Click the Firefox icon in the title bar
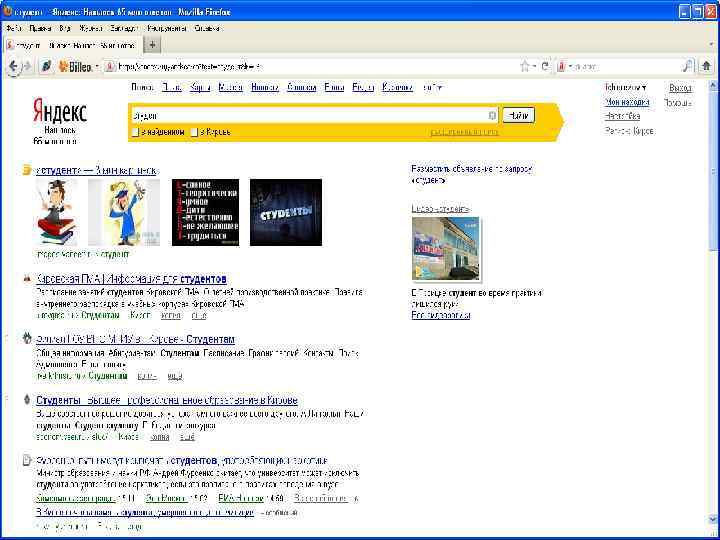The height and width of the screenshot is (540, 720). [x=7, y=12]
